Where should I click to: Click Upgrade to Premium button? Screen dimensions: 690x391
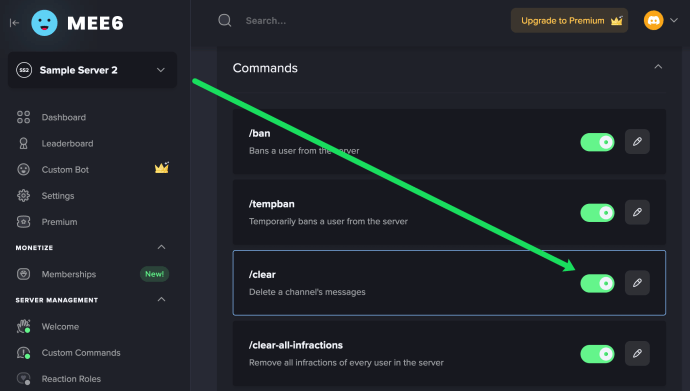point(569,20)
